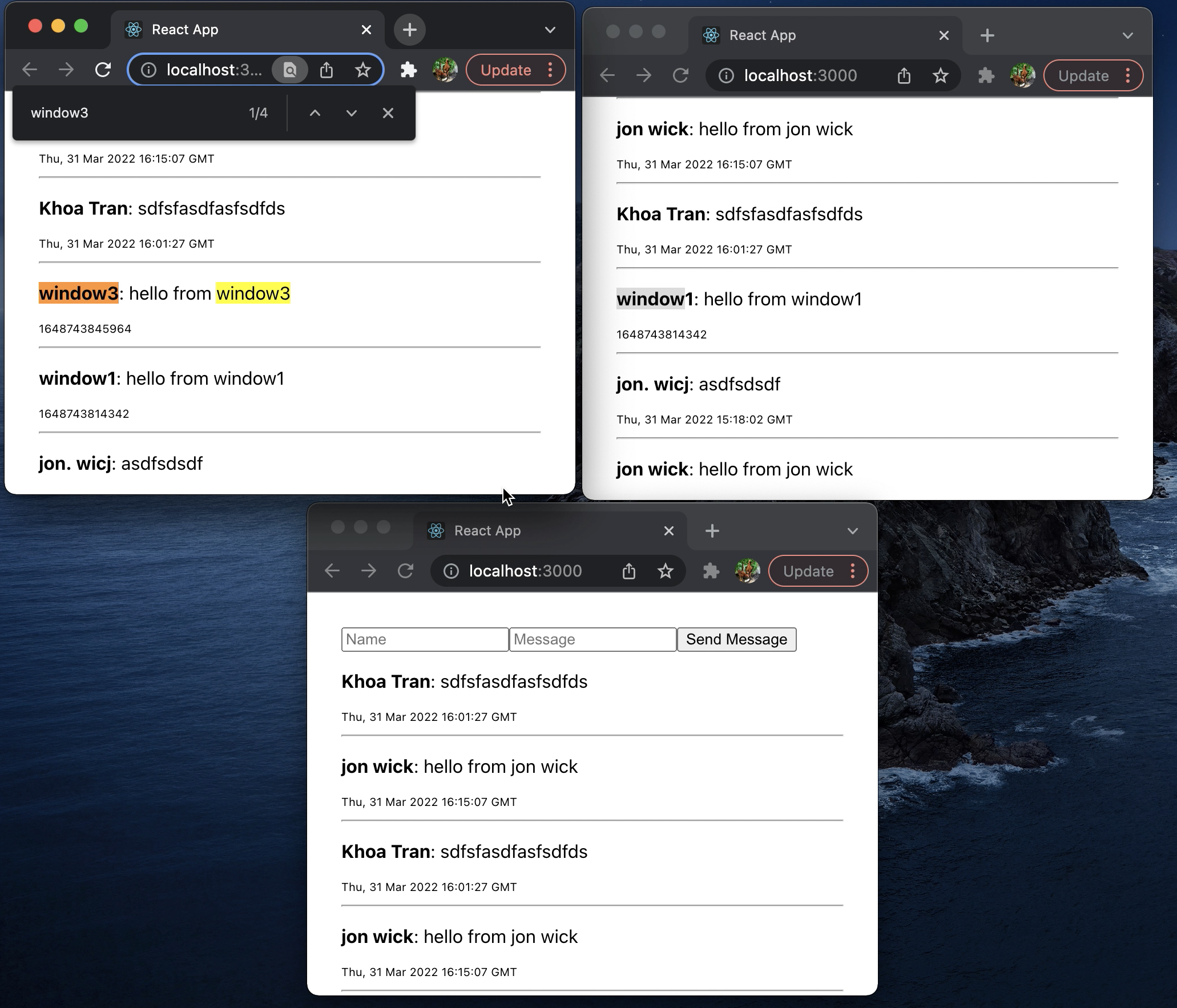The image size is (1177, 1008).
Task: Select React App tab in bottom window
Action: [550, 531]
